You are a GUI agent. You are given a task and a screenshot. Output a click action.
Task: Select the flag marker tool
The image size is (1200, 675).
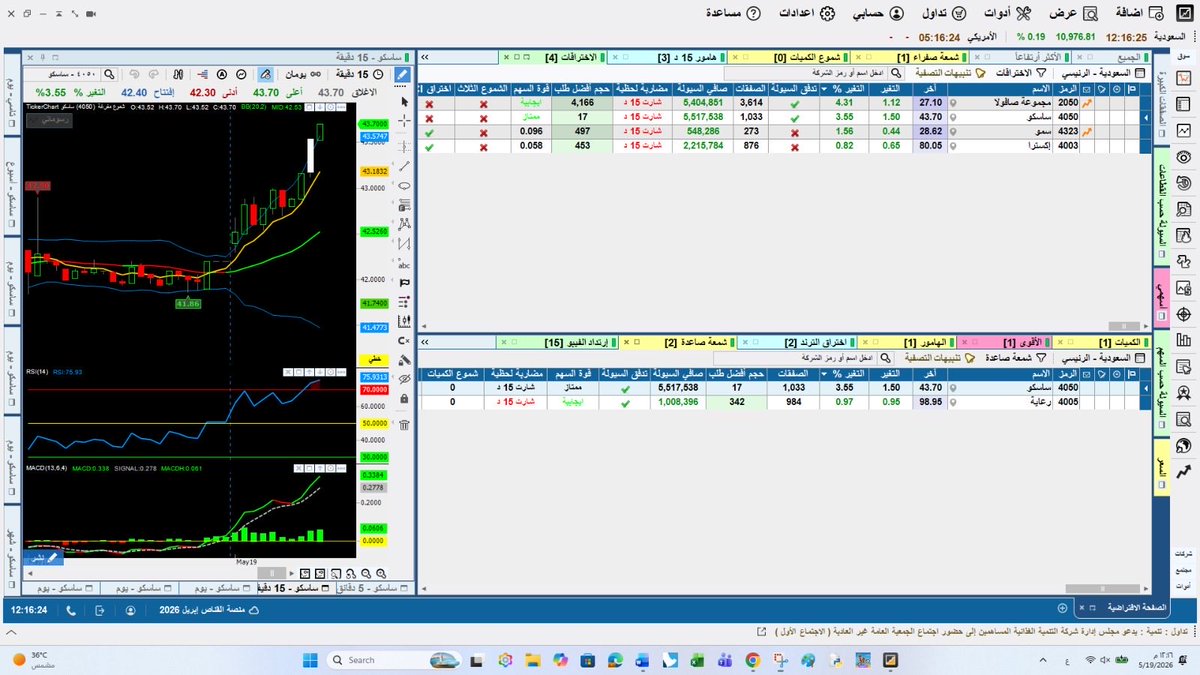tap(404, 282)
